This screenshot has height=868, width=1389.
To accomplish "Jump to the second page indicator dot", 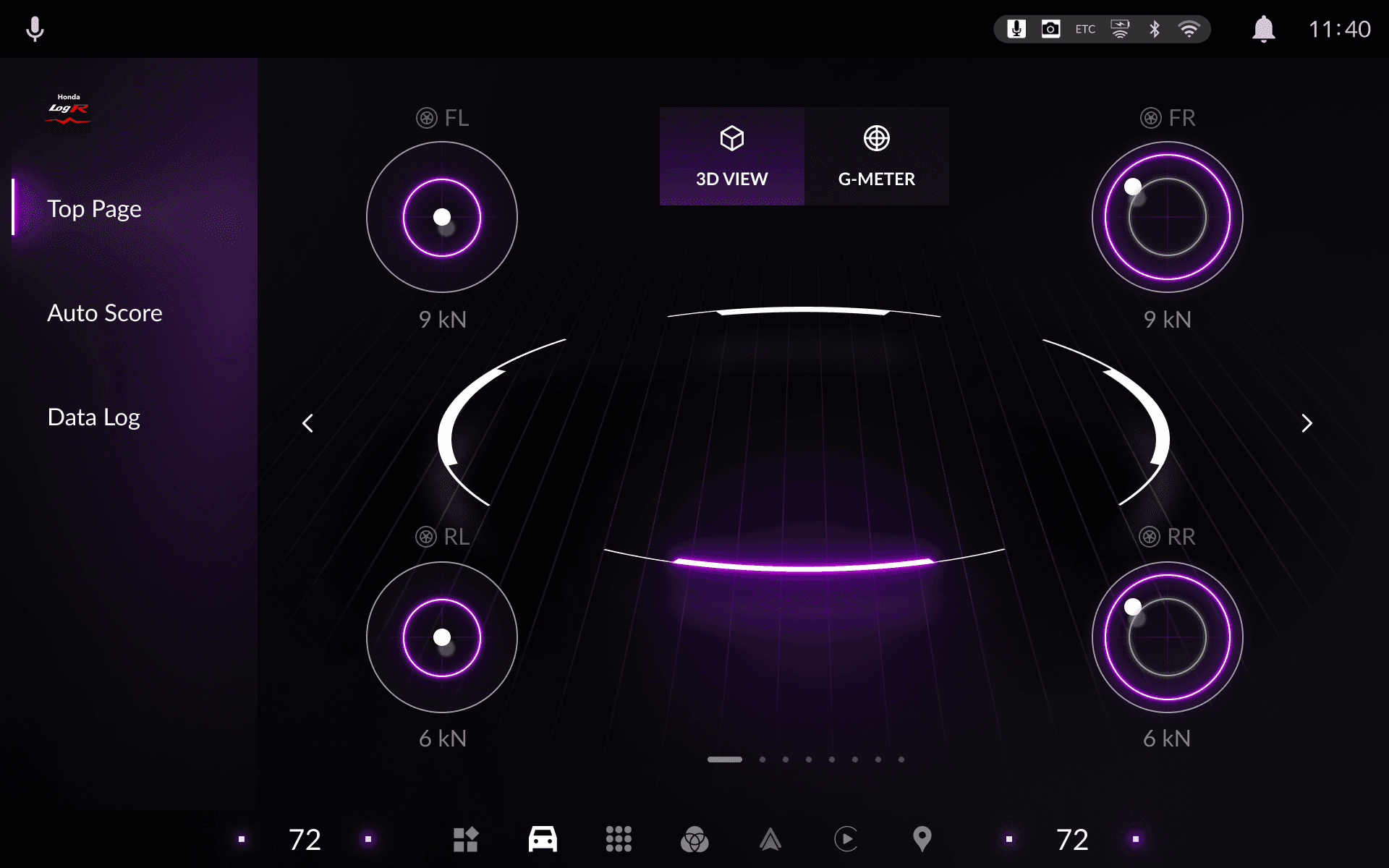I will coord(763,759).
